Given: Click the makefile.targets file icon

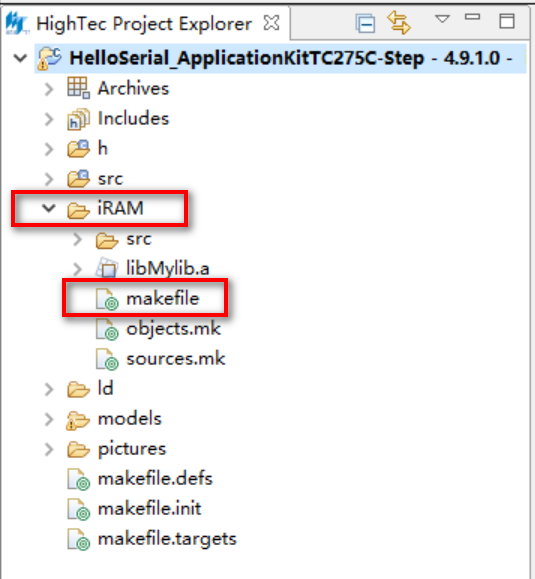Looking at the screenshot, I should [78, 539].
